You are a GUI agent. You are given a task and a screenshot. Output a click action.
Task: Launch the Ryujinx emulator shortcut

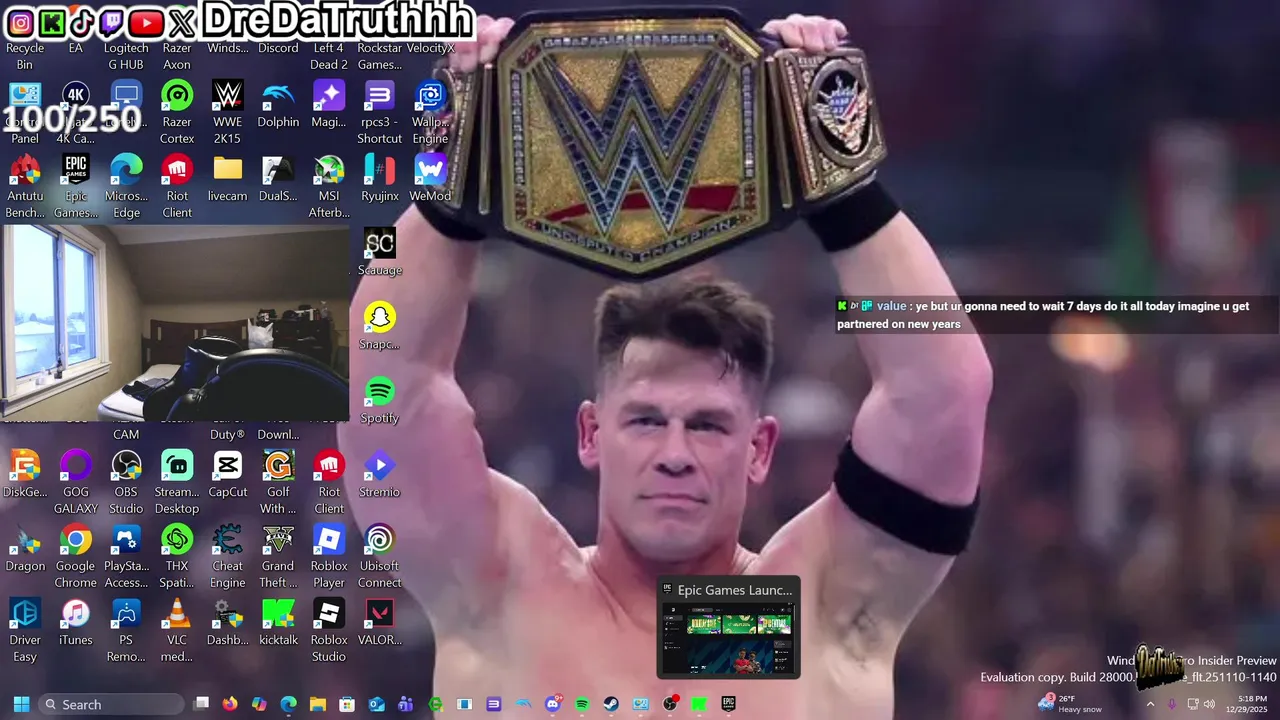click(x=380, y=178)
